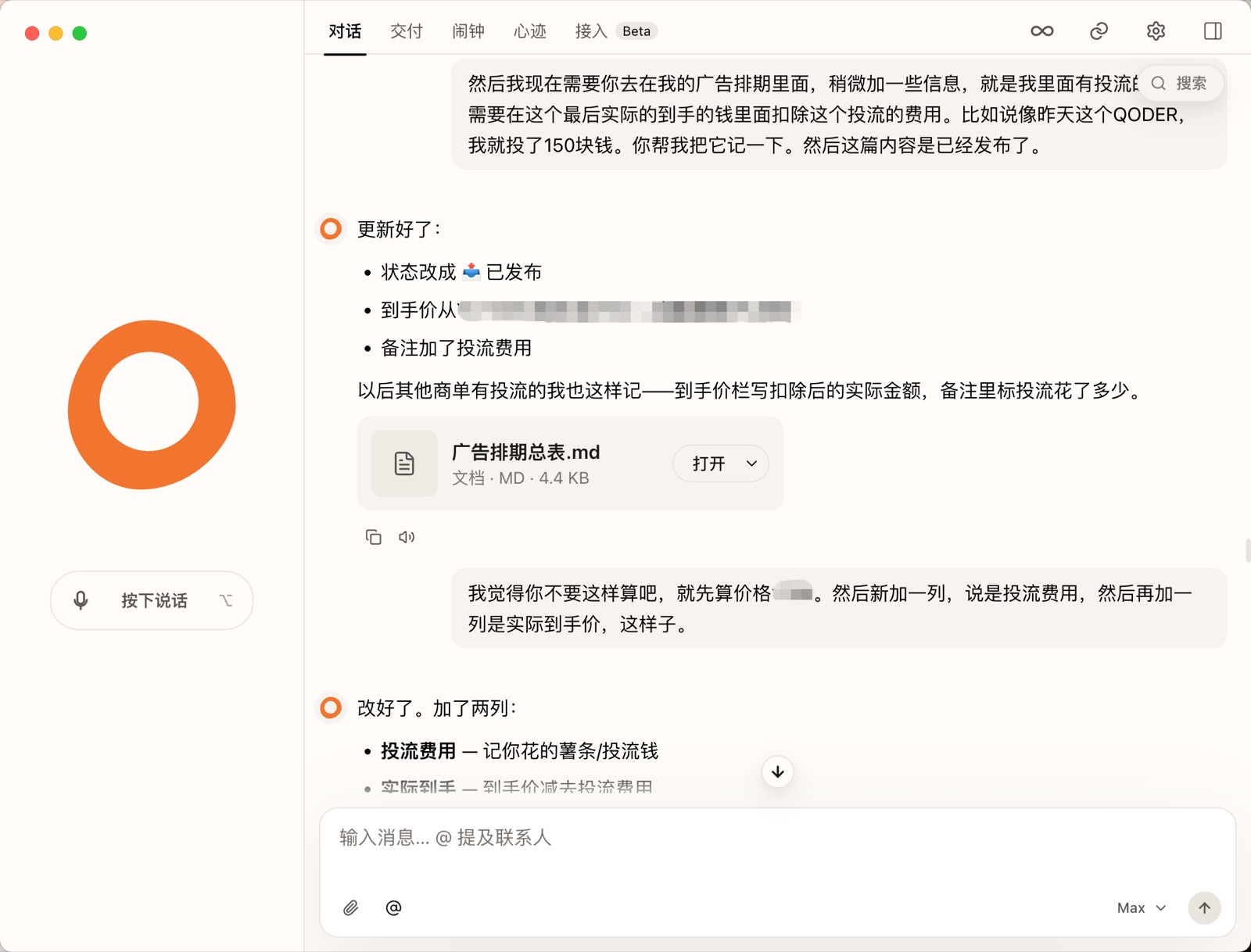Click the document icon on file card
Image resolution: width=1251 pixels, height=952 pixels.
pos(404,463)
